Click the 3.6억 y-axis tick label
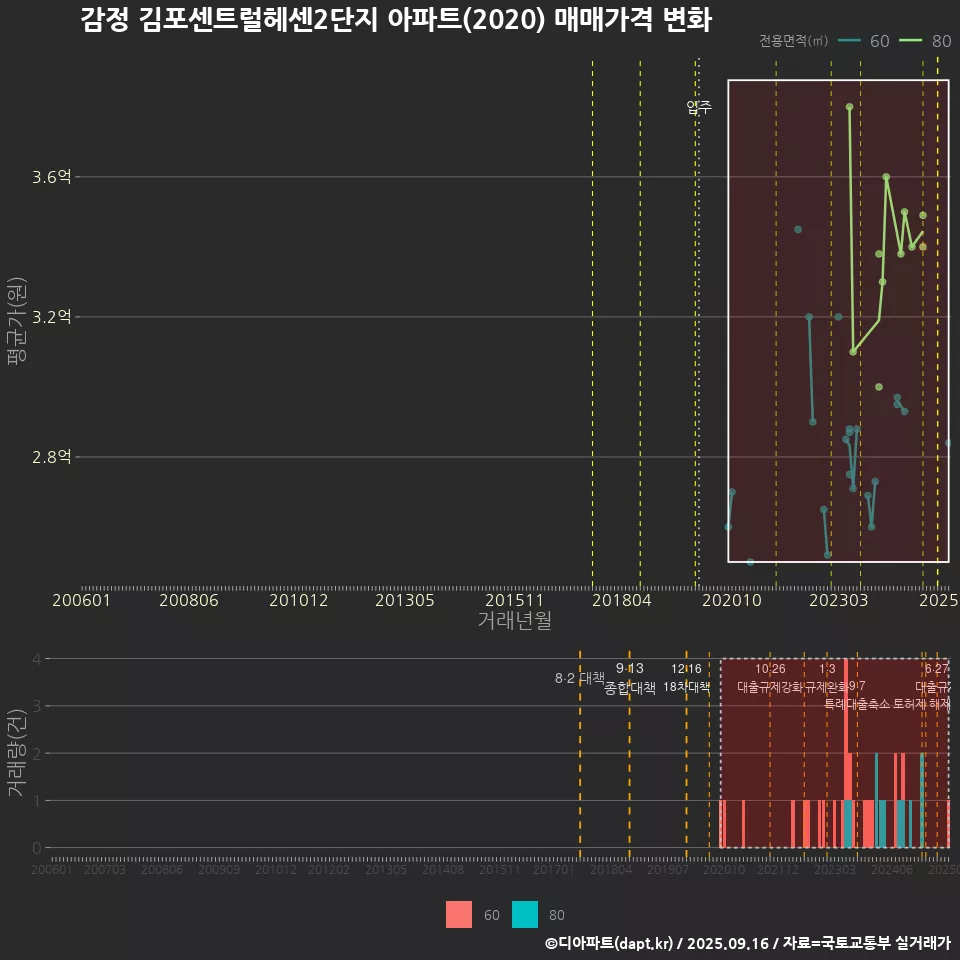The height and width of the screenshot is (960, 960). [51, 177]
